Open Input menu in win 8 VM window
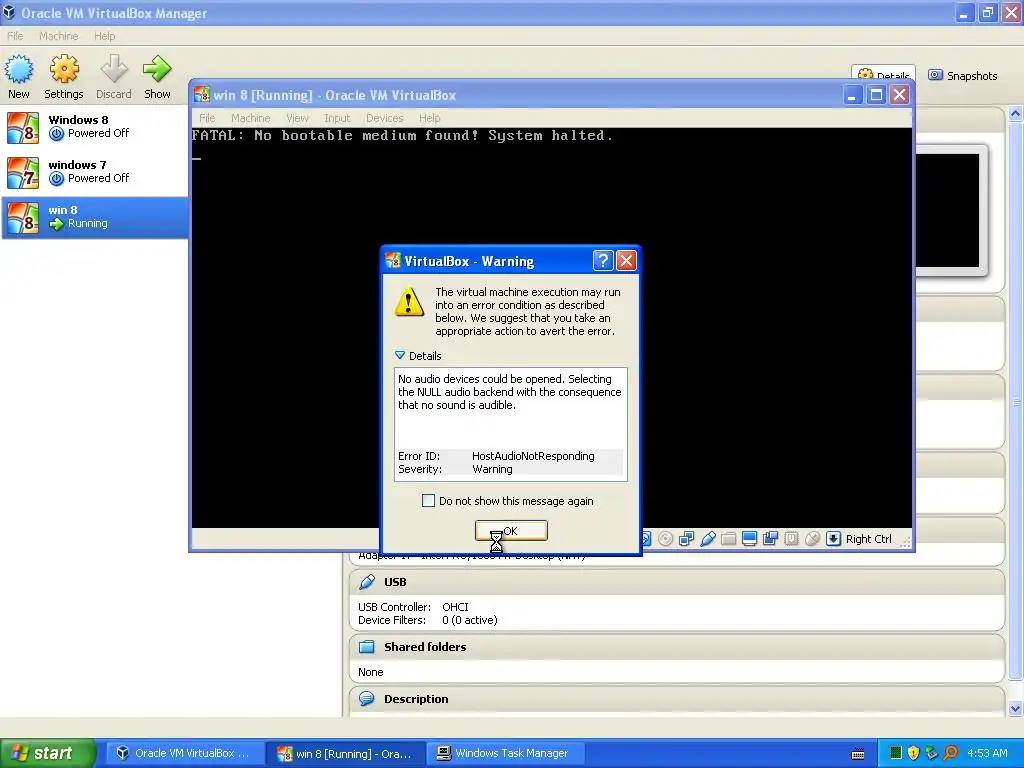The width and height of the screenshot is (1024, 768). (337, 118)
